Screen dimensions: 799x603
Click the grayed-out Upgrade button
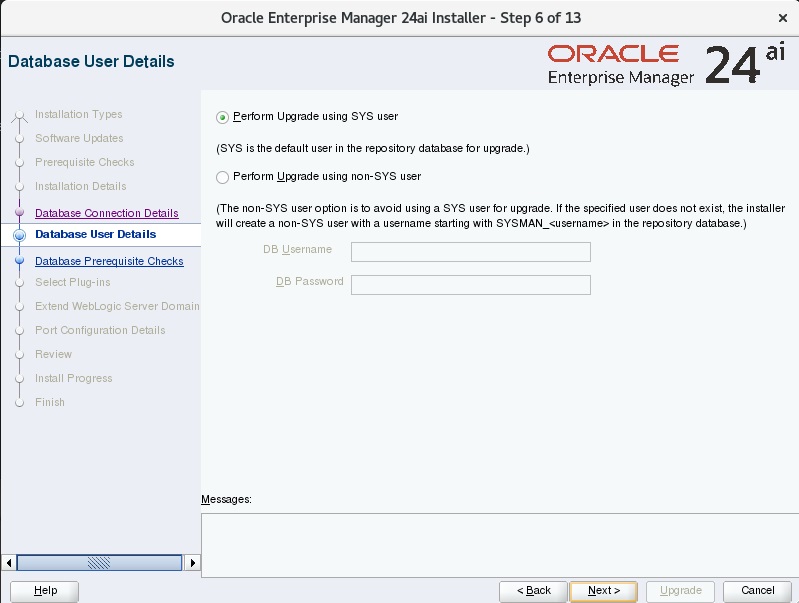click(x=680, y=591)
